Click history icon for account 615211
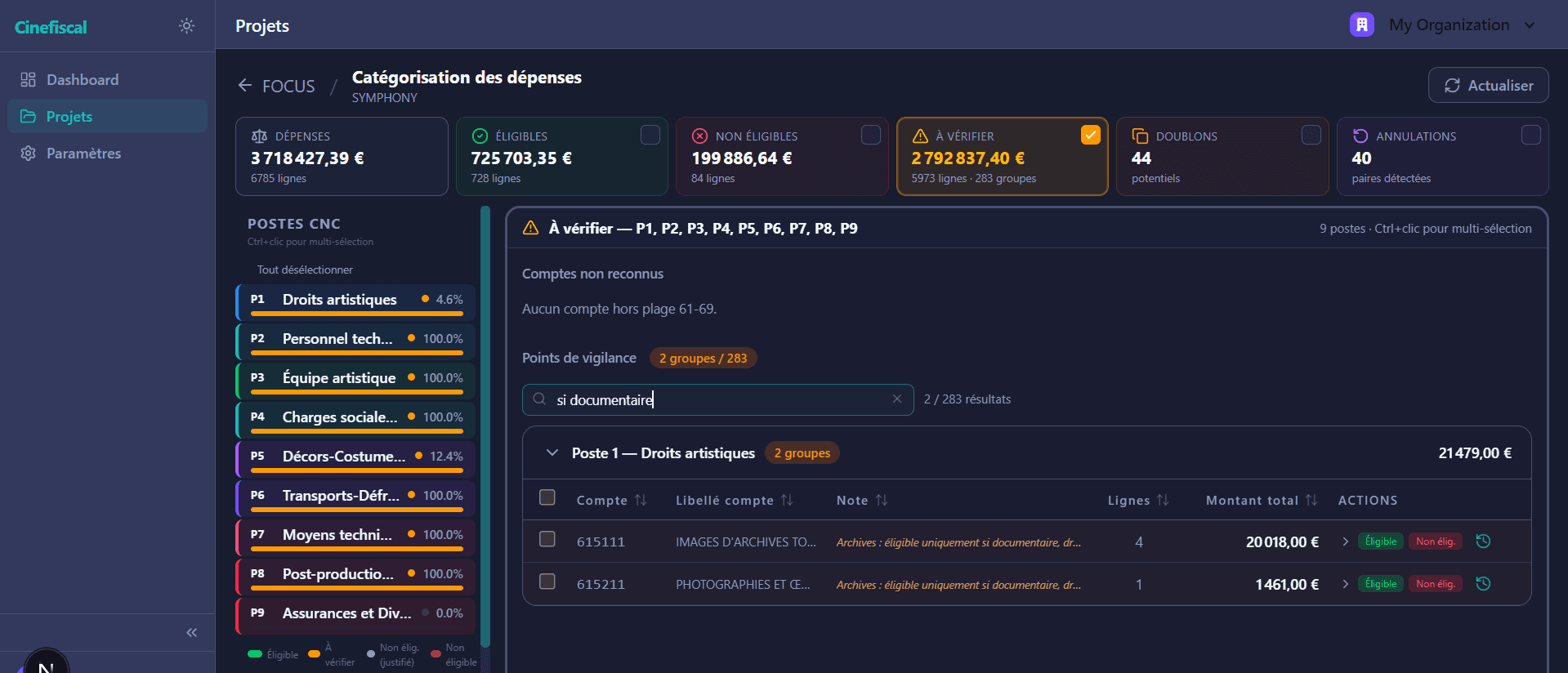This screenshot has width=1568, height=673. (x=1483, y=583)
